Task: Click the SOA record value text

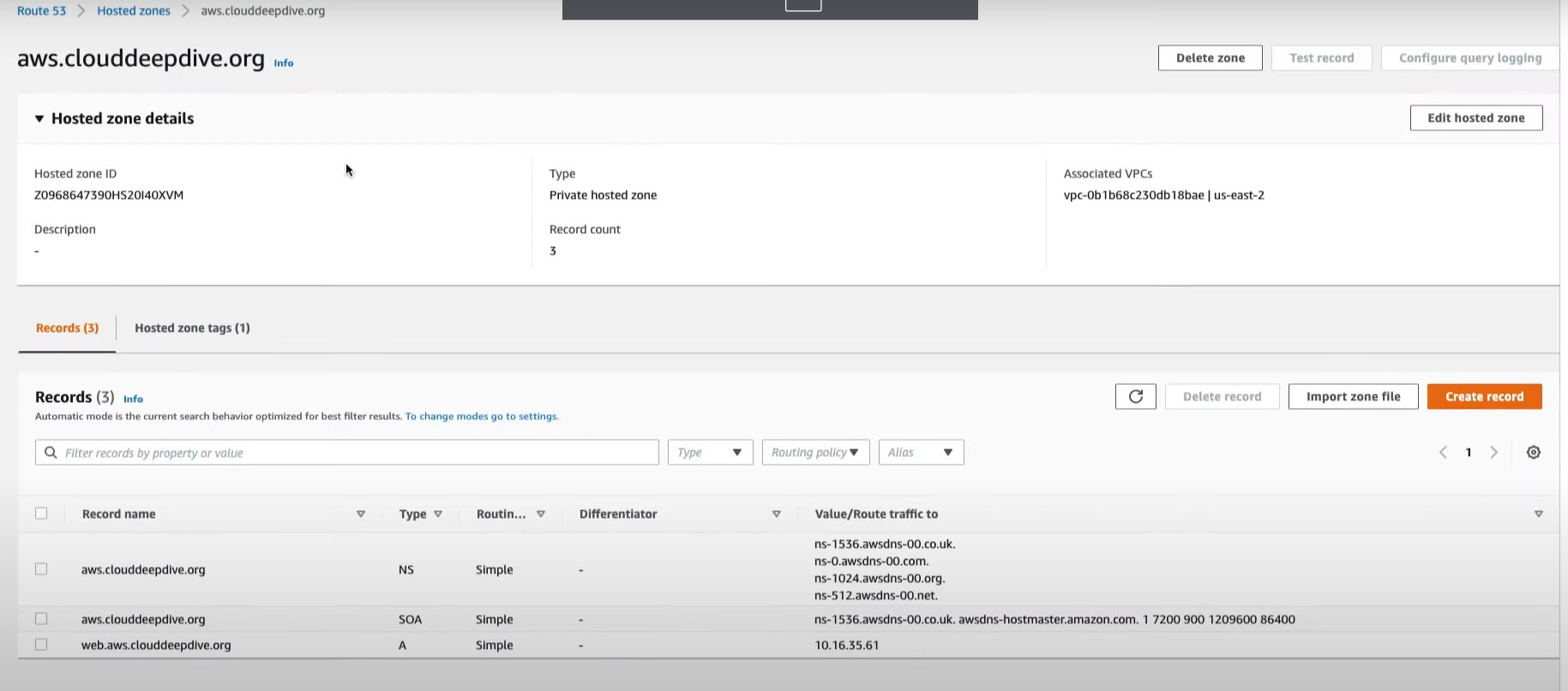Action: pyautogui.click(x=1054, y=620)
